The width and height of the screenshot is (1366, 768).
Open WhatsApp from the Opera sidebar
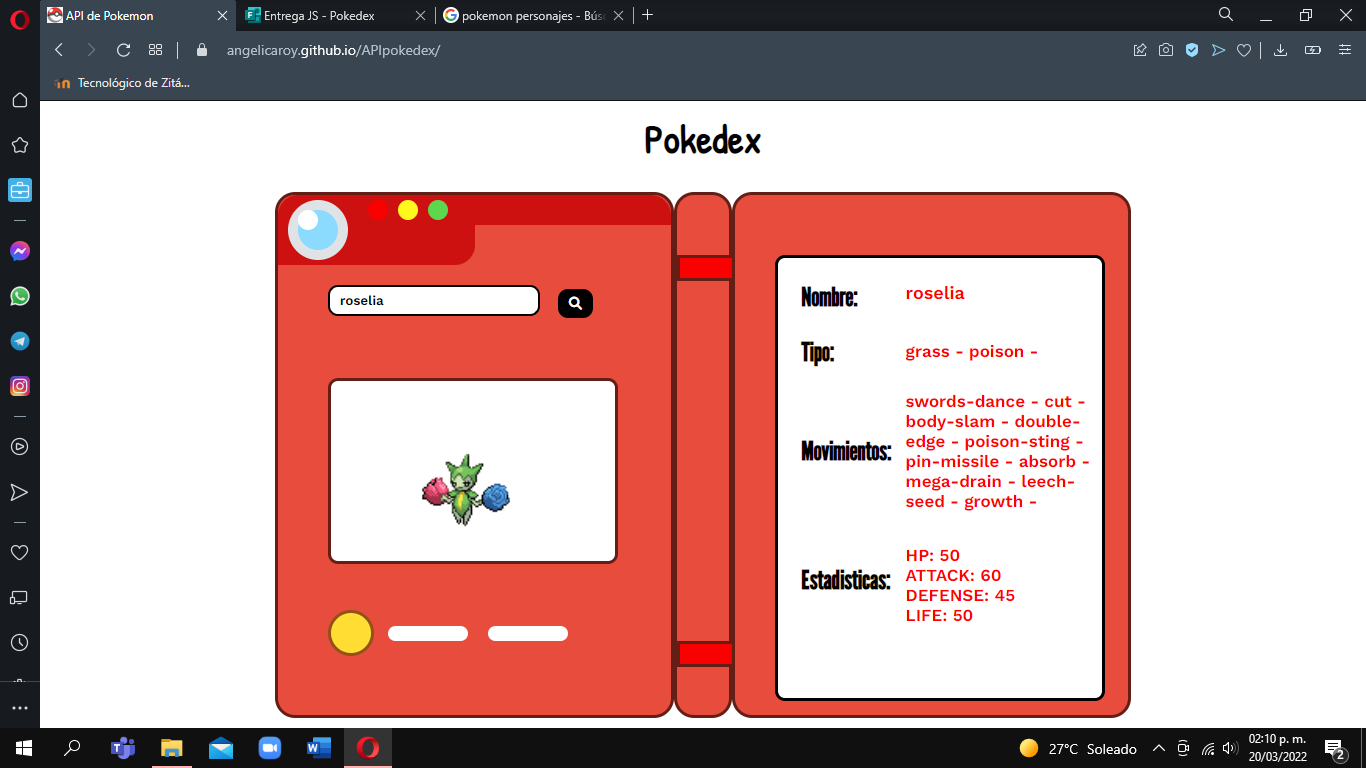(x=19, y=296)
